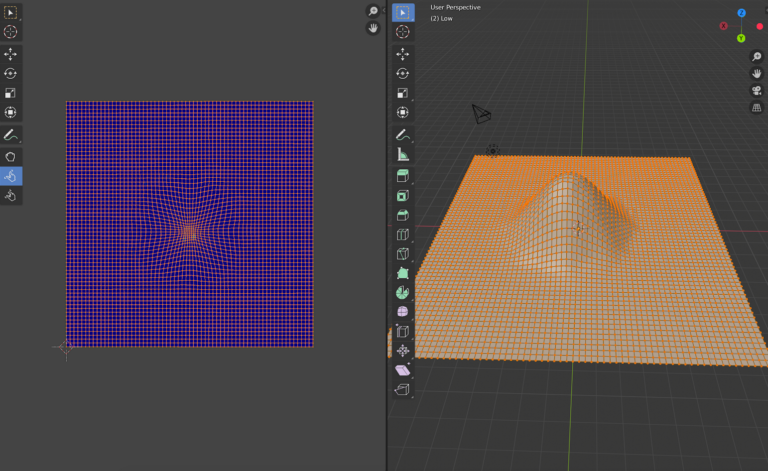
Task: Click the pan hand in 3D viewport
Action: pyautogui.click(x=757, y=74)
